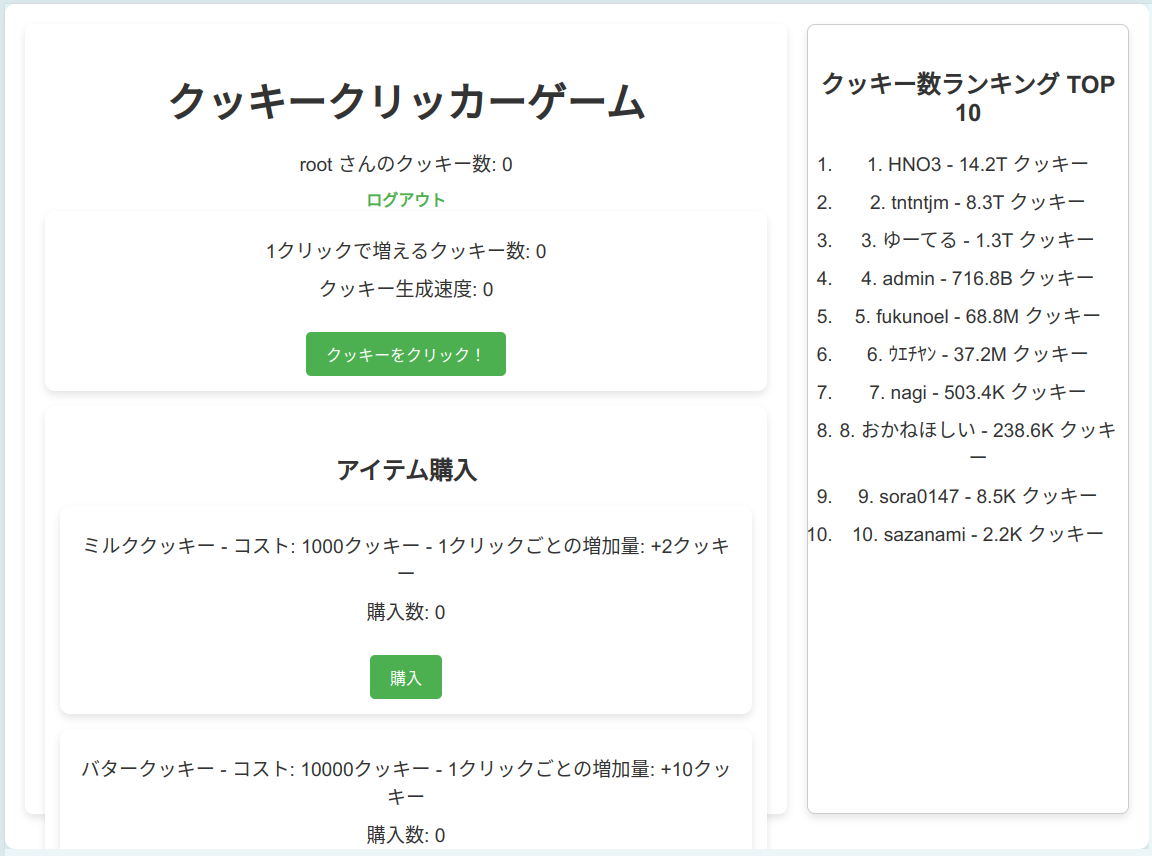The width and height of the screenshot is (1152, 856).
Task: Select HNO3 entry in the ranking
Action: (x=977, y=164)
